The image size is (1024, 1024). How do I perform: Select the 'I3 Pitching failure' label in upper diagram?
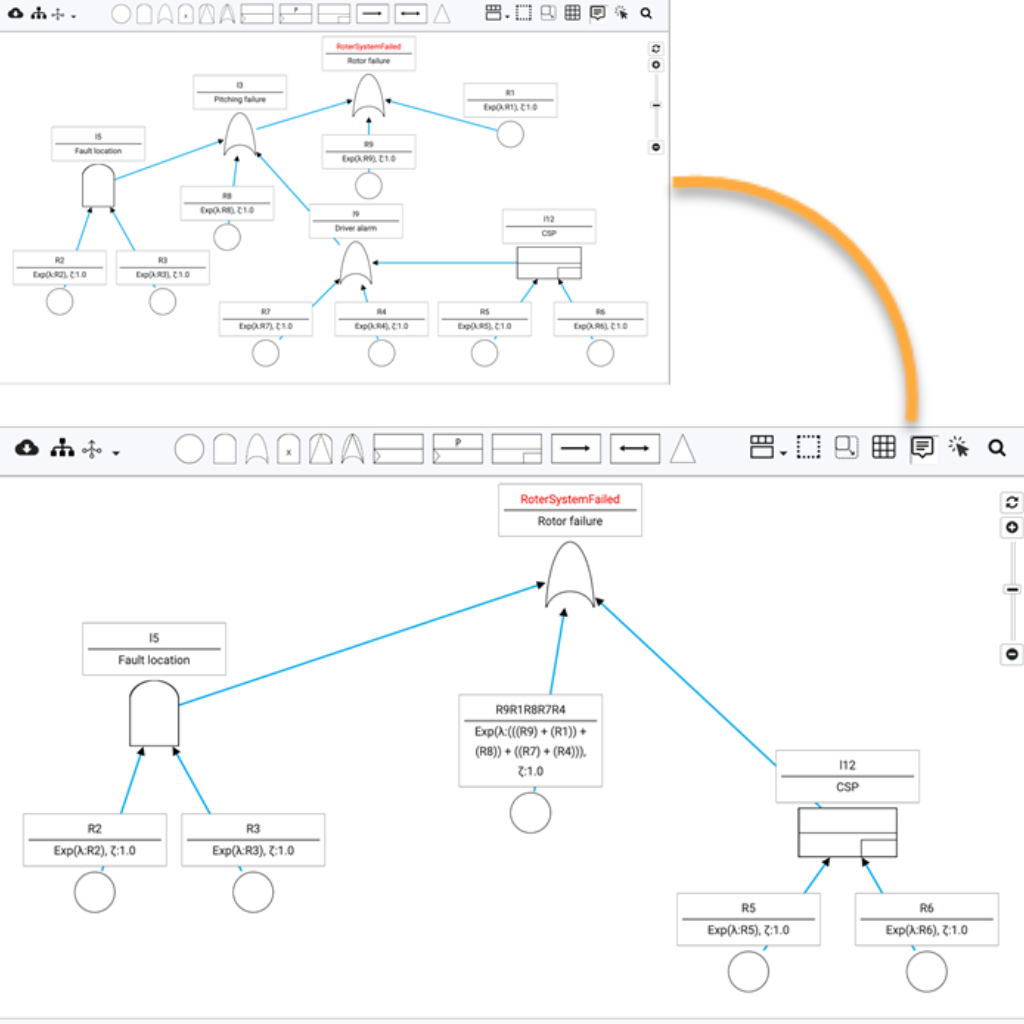[x=240, y=92]
